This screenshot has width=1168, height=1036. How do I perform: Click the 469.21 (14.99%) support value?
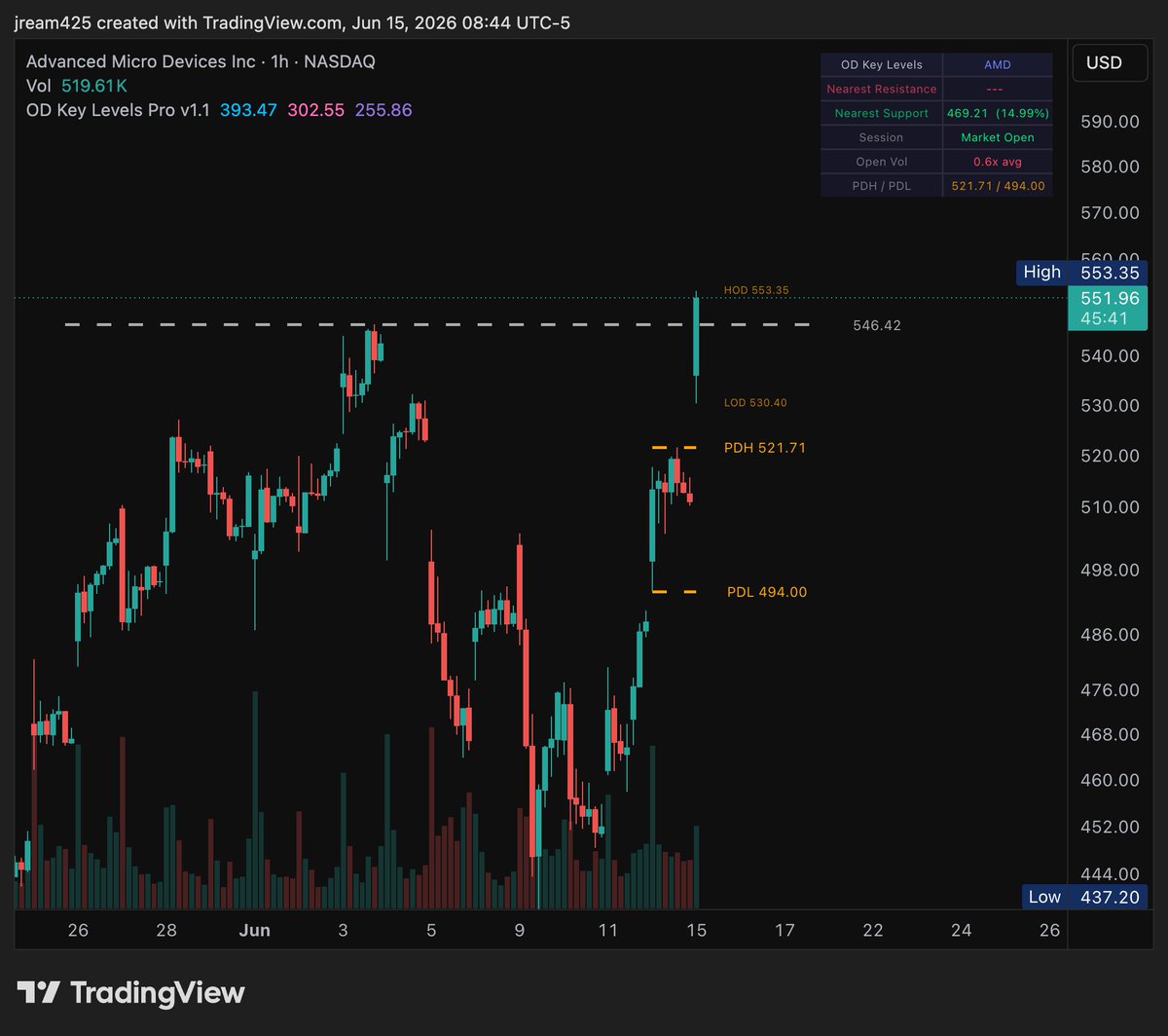pos(998,113)
